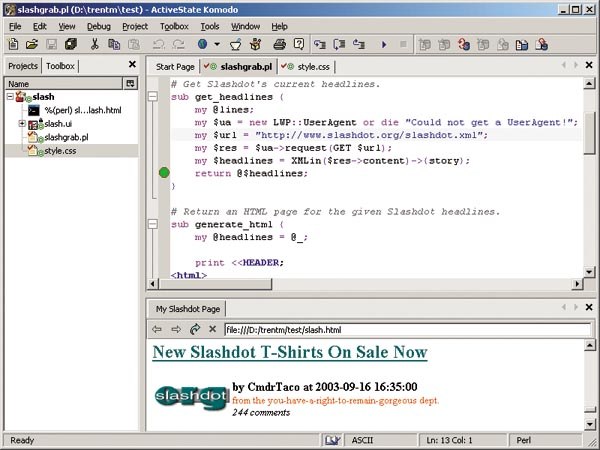Open the Window menu
The height and width of the screenshot is (450, 600).
point(246,26)
